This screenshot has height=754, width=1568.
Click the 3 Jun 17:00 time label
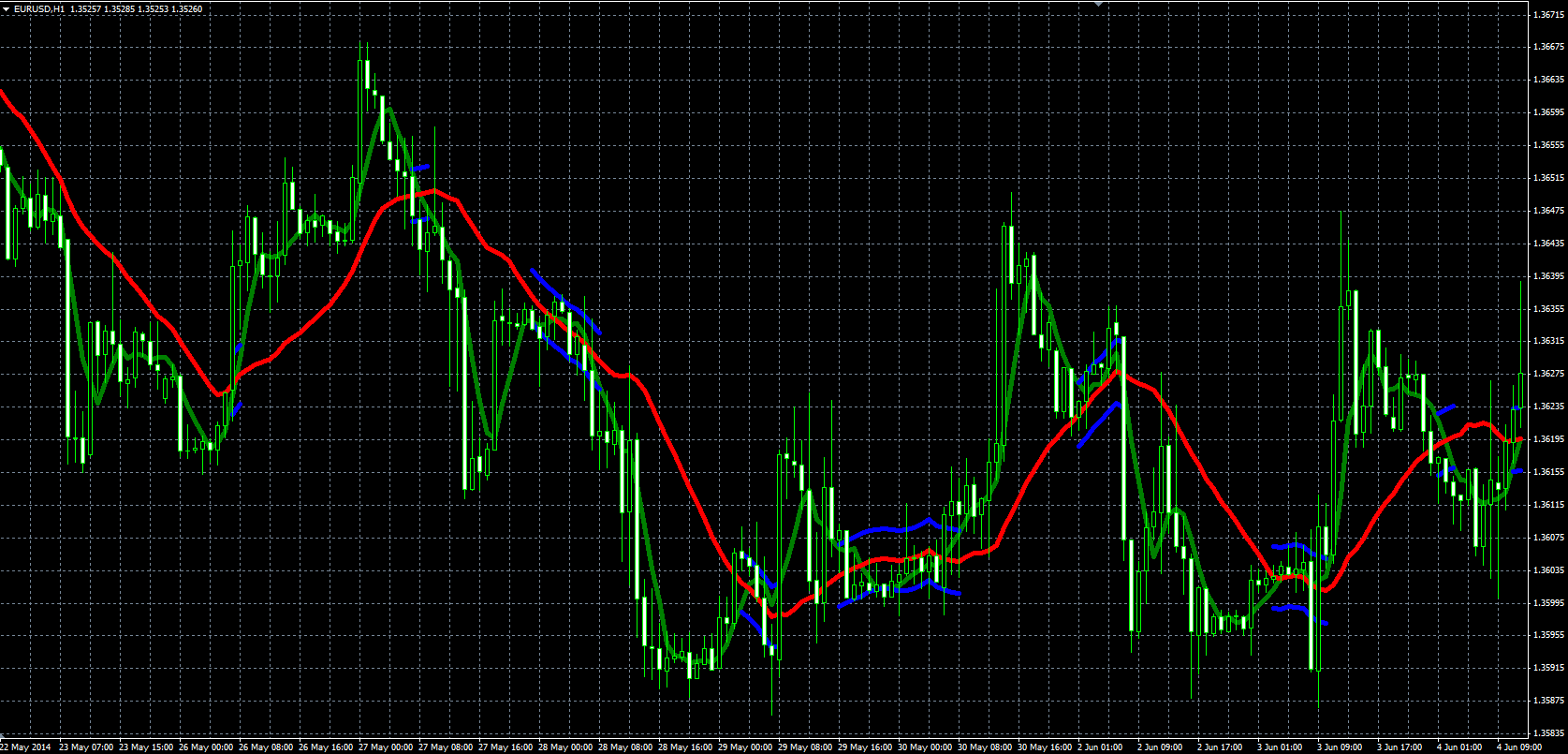1401,747
